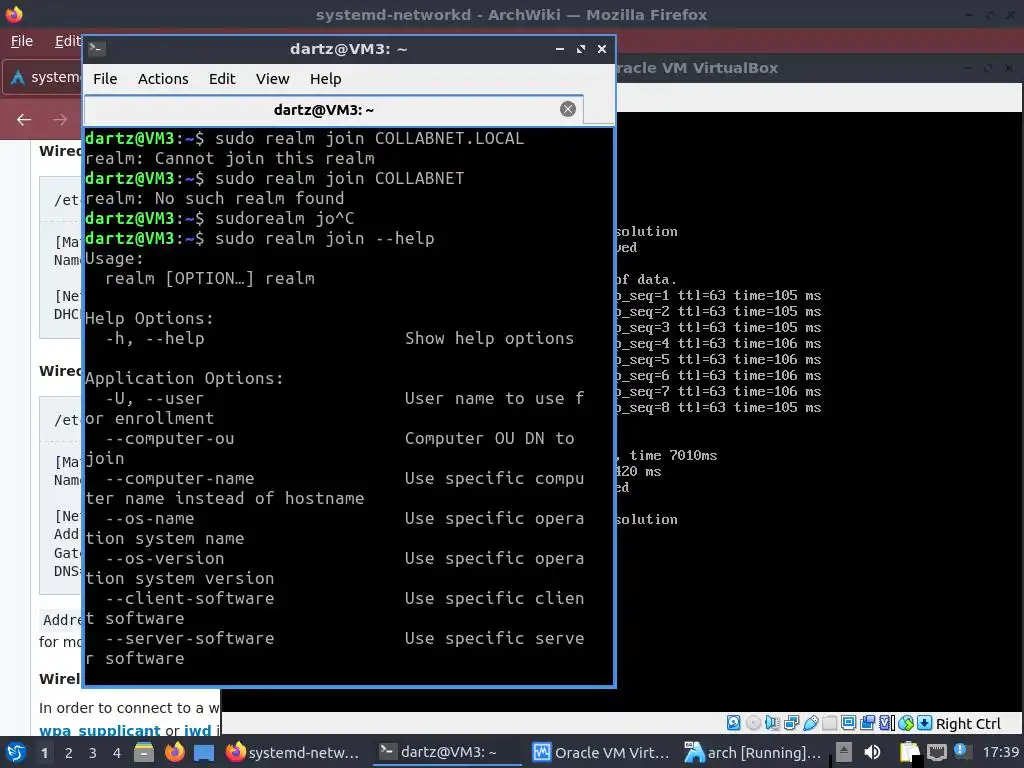This screenshot has width=1024, height=768.
Task: Open the application menu on the taskbar
Action: [x=15, y=752]
